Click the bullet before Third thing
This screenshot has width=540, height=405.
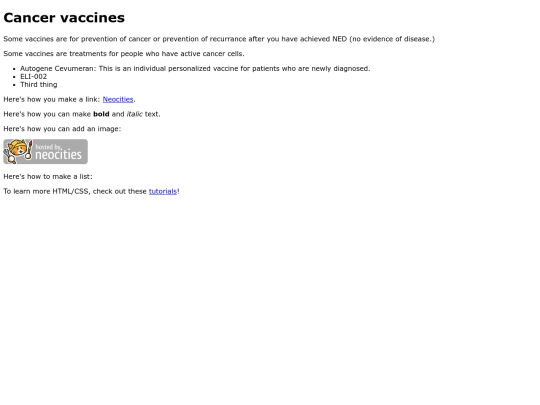(14, 85)
